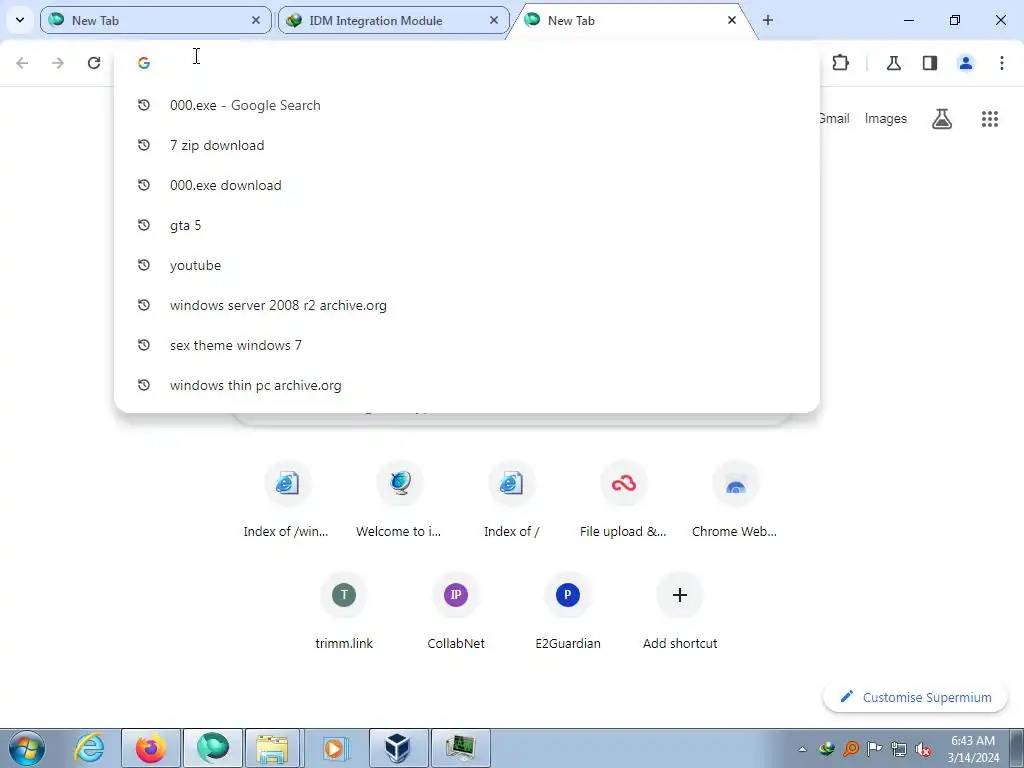Image resolution: width=1024 pixels, height=768 pixels.
Task: Open Action Center flag icon
Action: [x=874, y=749]
